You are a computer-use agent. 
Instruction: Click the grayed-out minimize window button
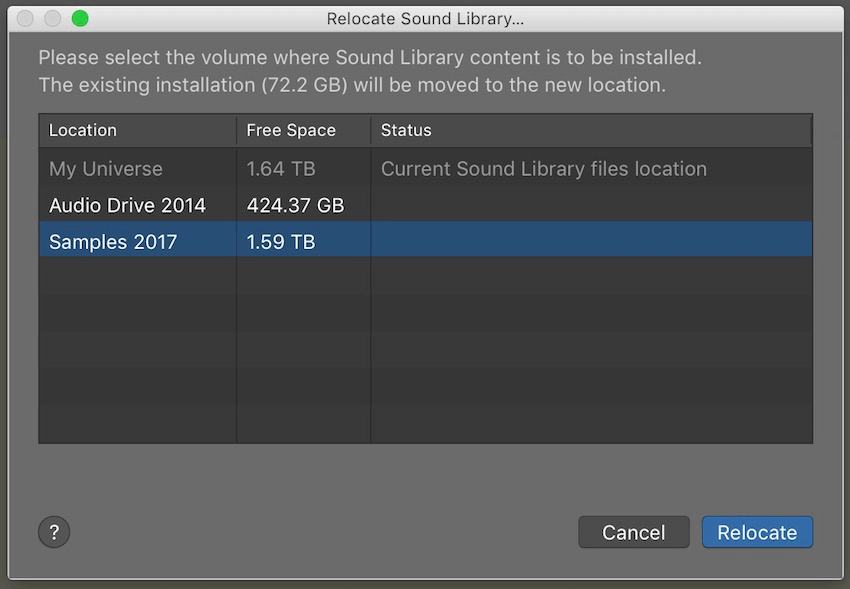(x=53, y=18)
